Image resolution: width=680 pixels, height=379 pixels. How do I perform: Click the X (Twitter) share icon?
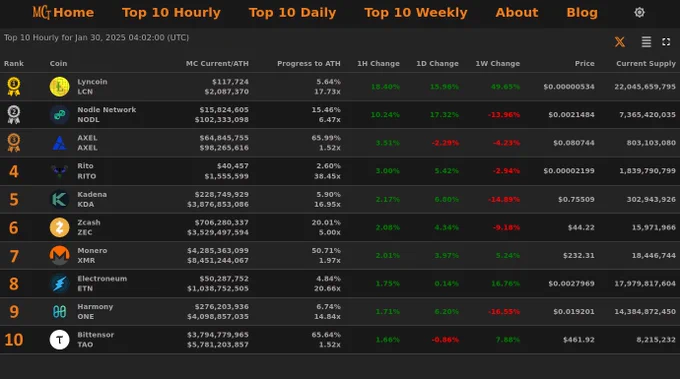coord(620,42)
